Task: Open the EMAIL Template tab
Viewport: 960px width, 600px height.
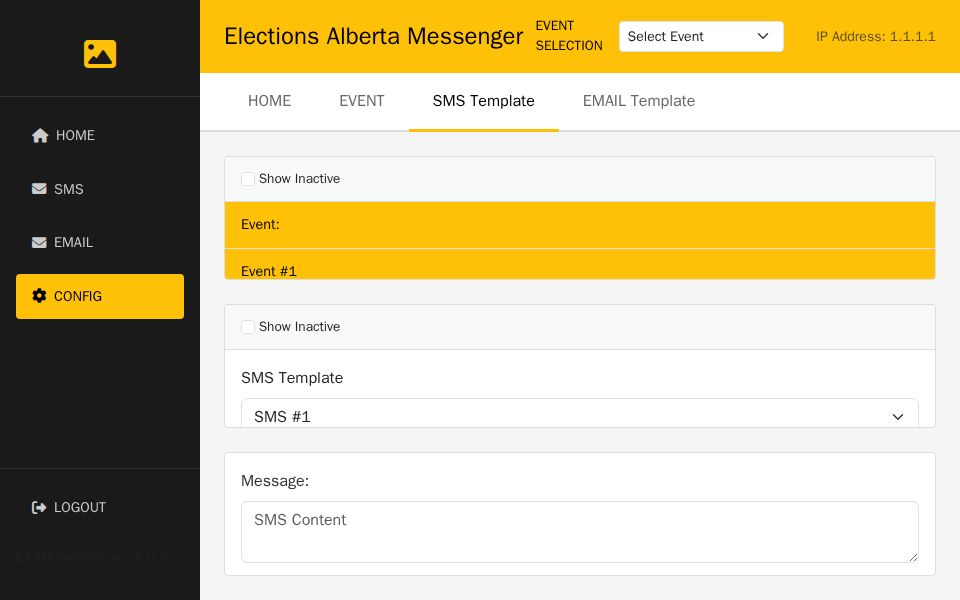Action: (x=639, y=101)
